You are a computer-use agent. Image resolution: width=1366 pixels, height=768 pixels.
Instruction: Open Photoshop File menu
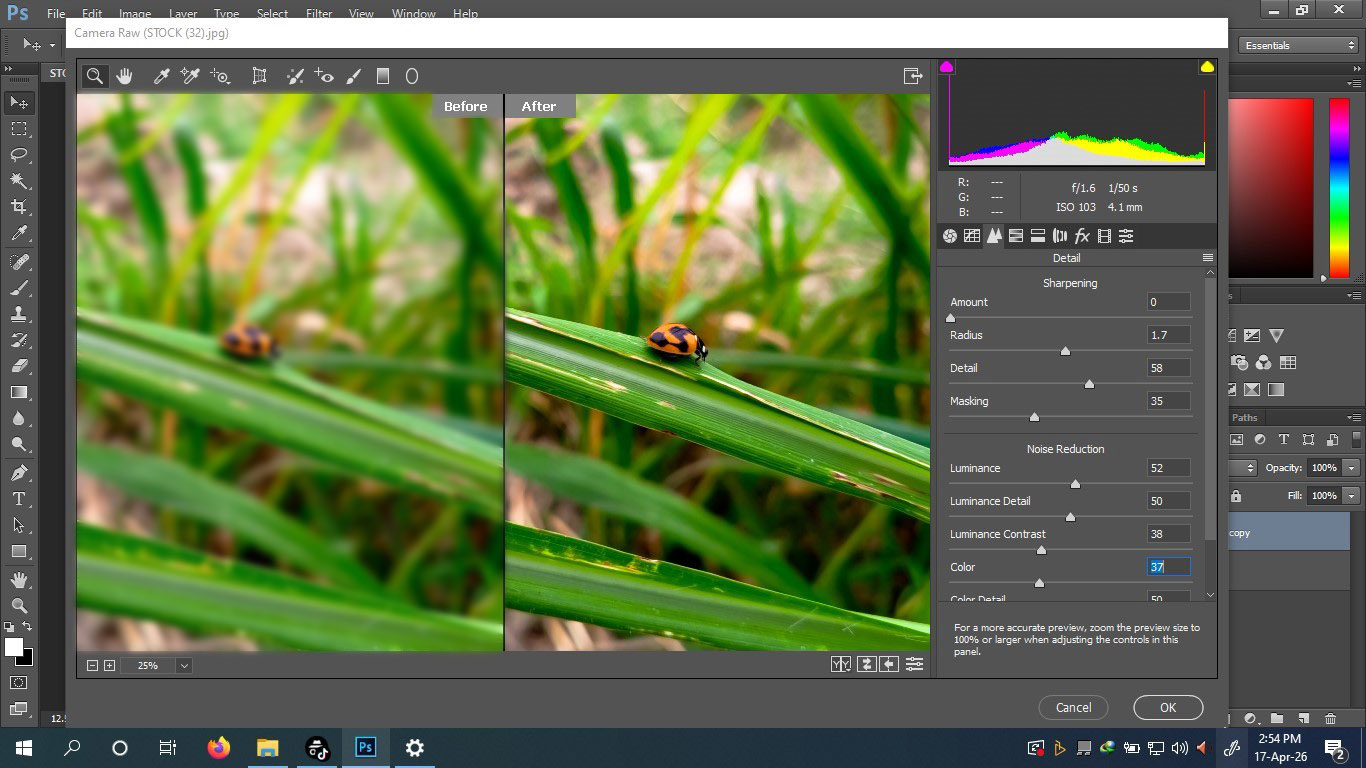coord(56,14)
